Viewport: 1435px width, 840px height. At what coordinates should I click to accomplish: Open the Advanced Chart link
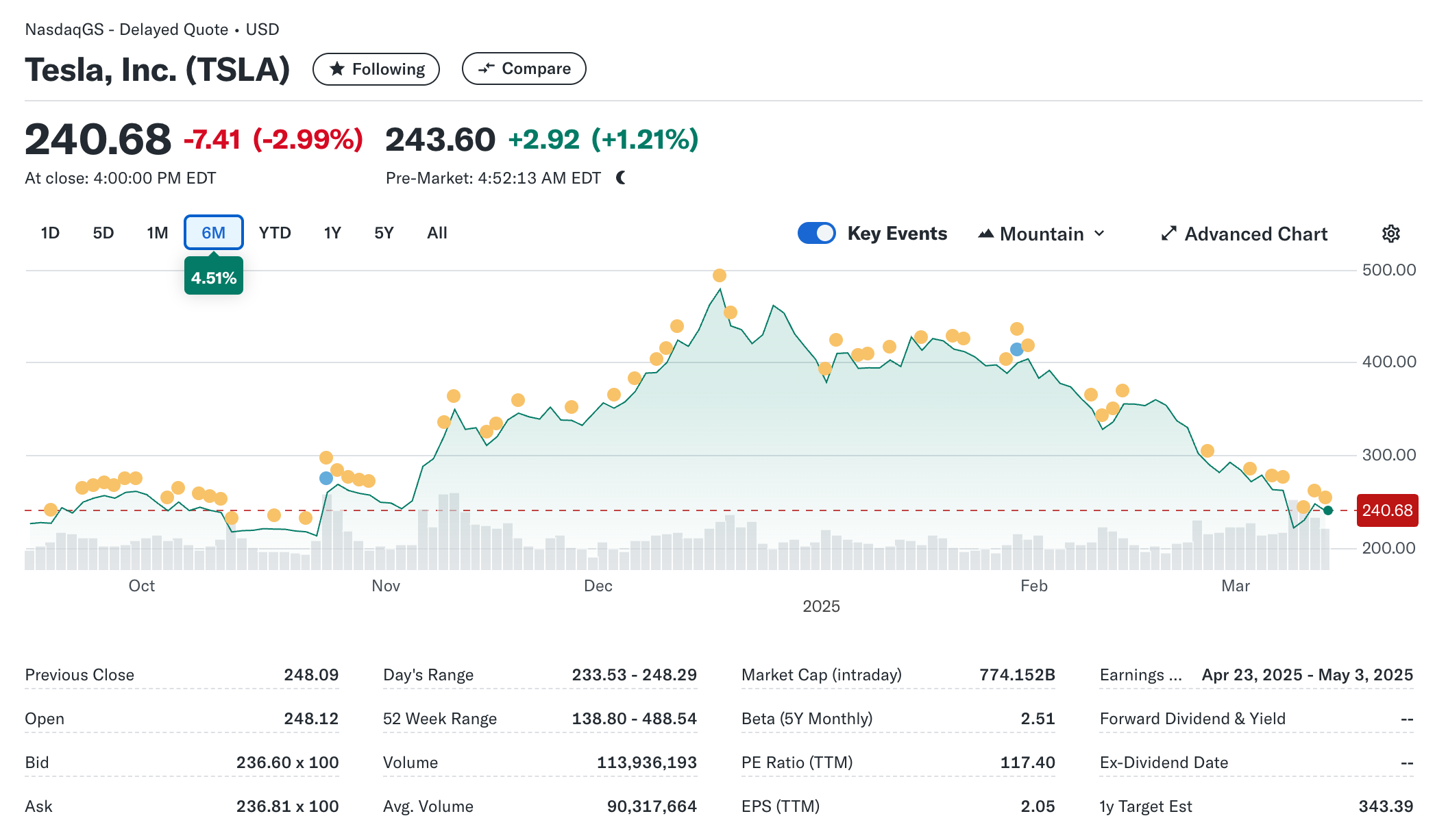tap(1255, 234)
